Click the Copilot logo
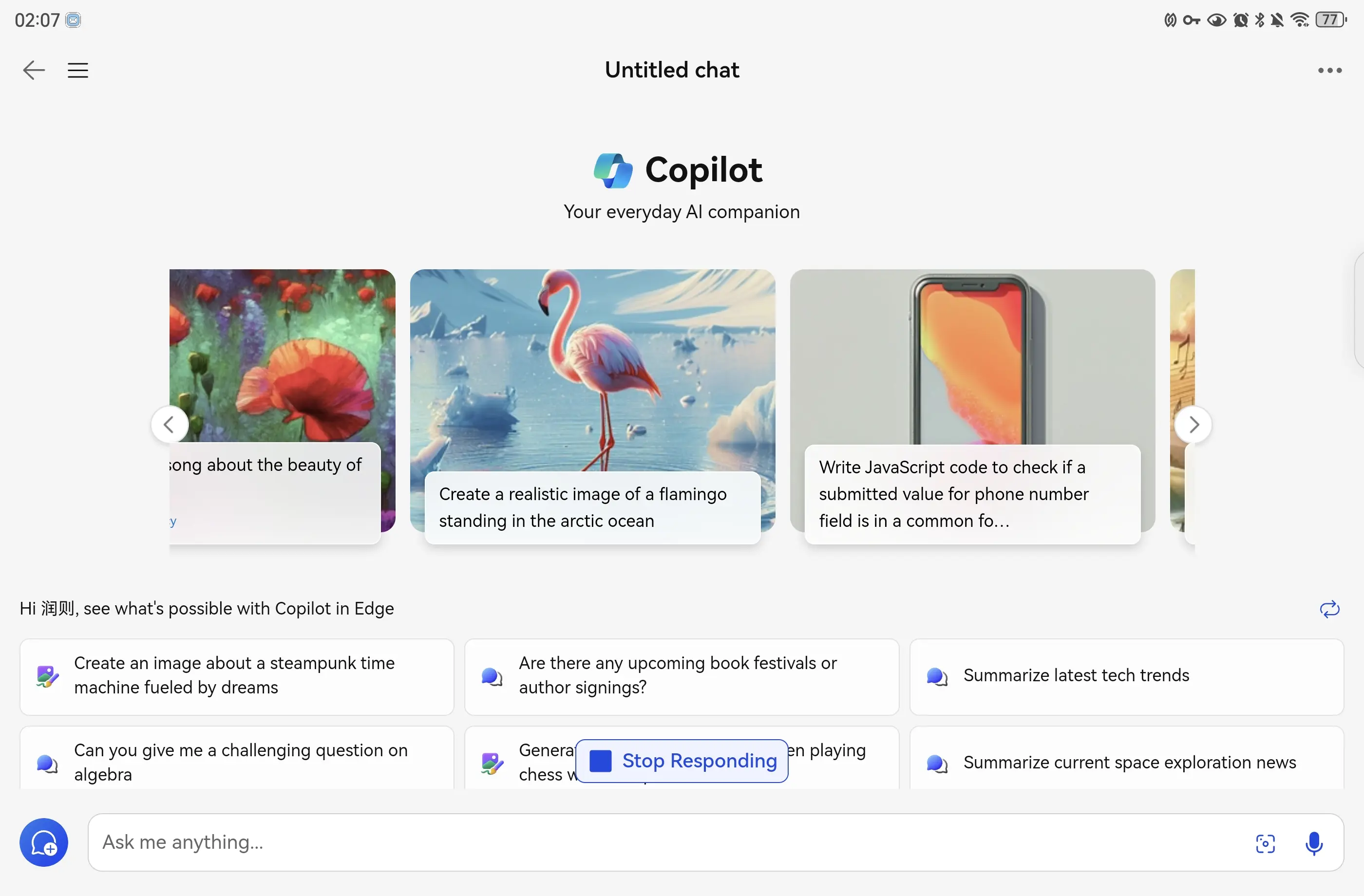The image size is (1364, 896). coord(613,170)
